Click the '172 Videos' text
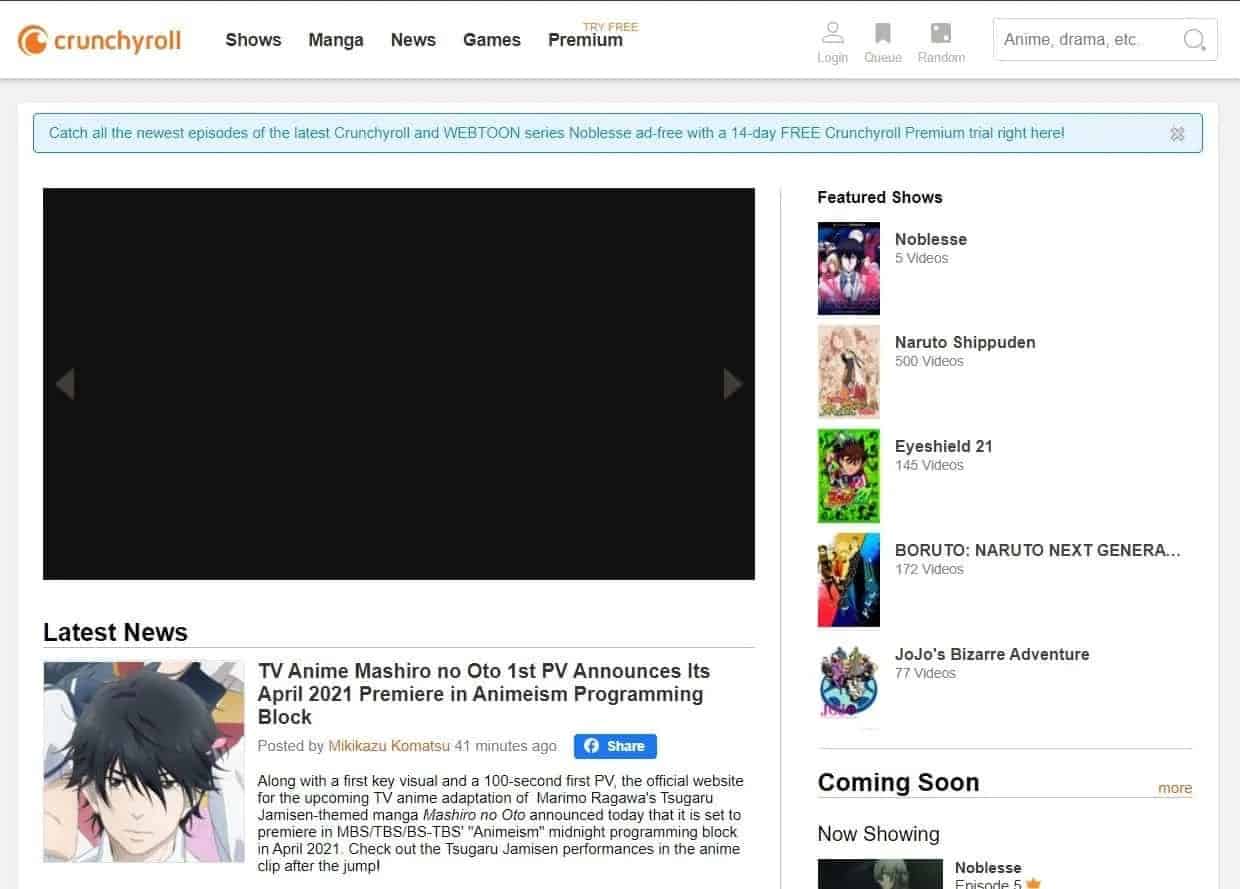Viewport: 1240px width, 889px height. click(x=929, y=569)
